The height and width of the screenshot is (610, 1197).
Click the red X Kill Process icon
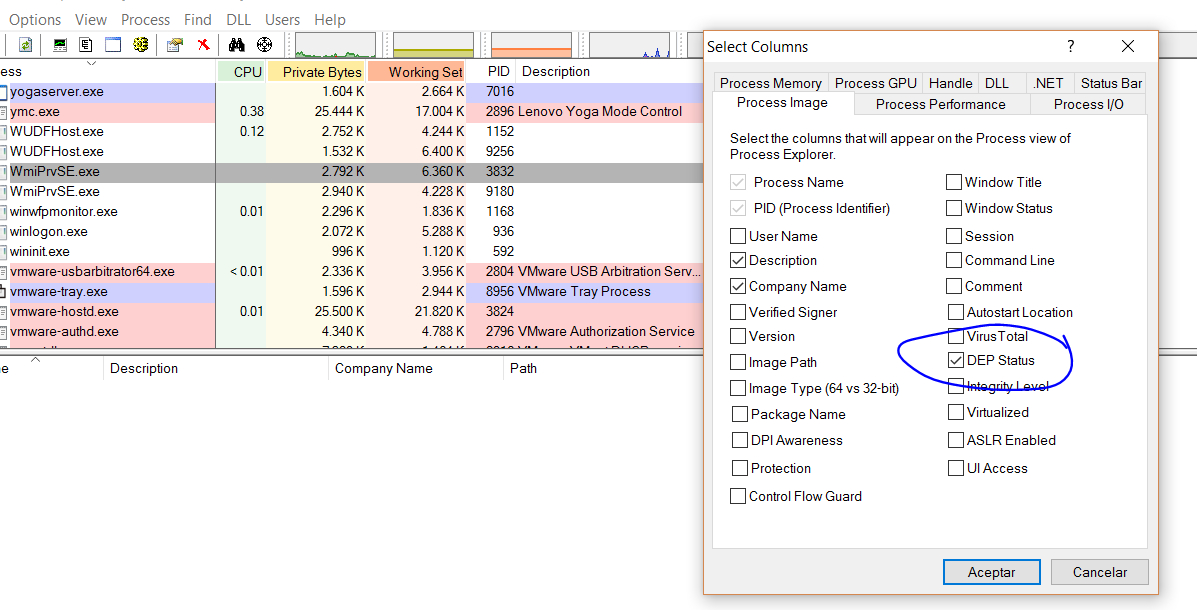click(203, 45)
